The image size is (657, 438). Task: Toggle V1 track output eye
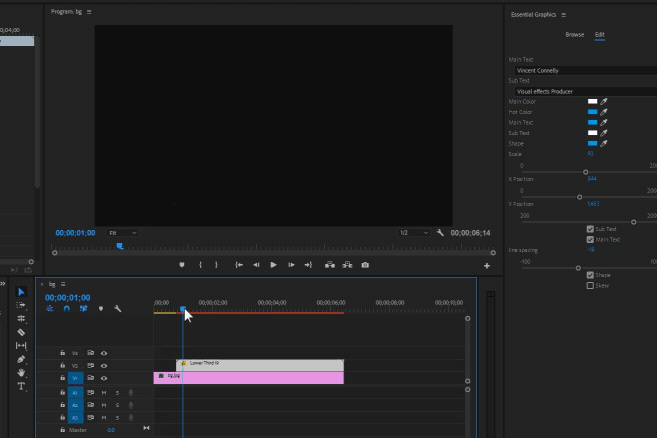pos(104,378)
